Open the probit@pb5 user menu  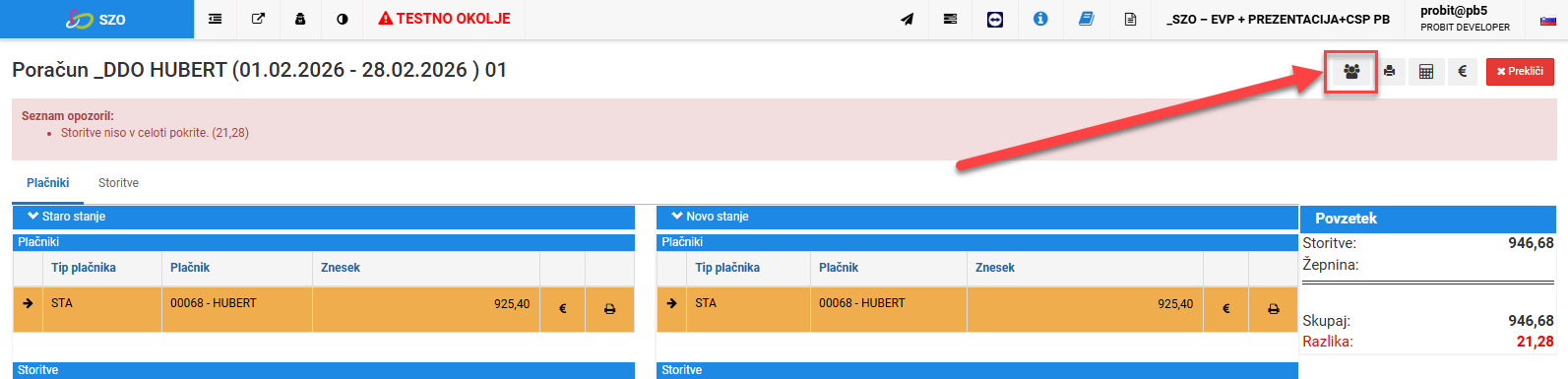1465,19
